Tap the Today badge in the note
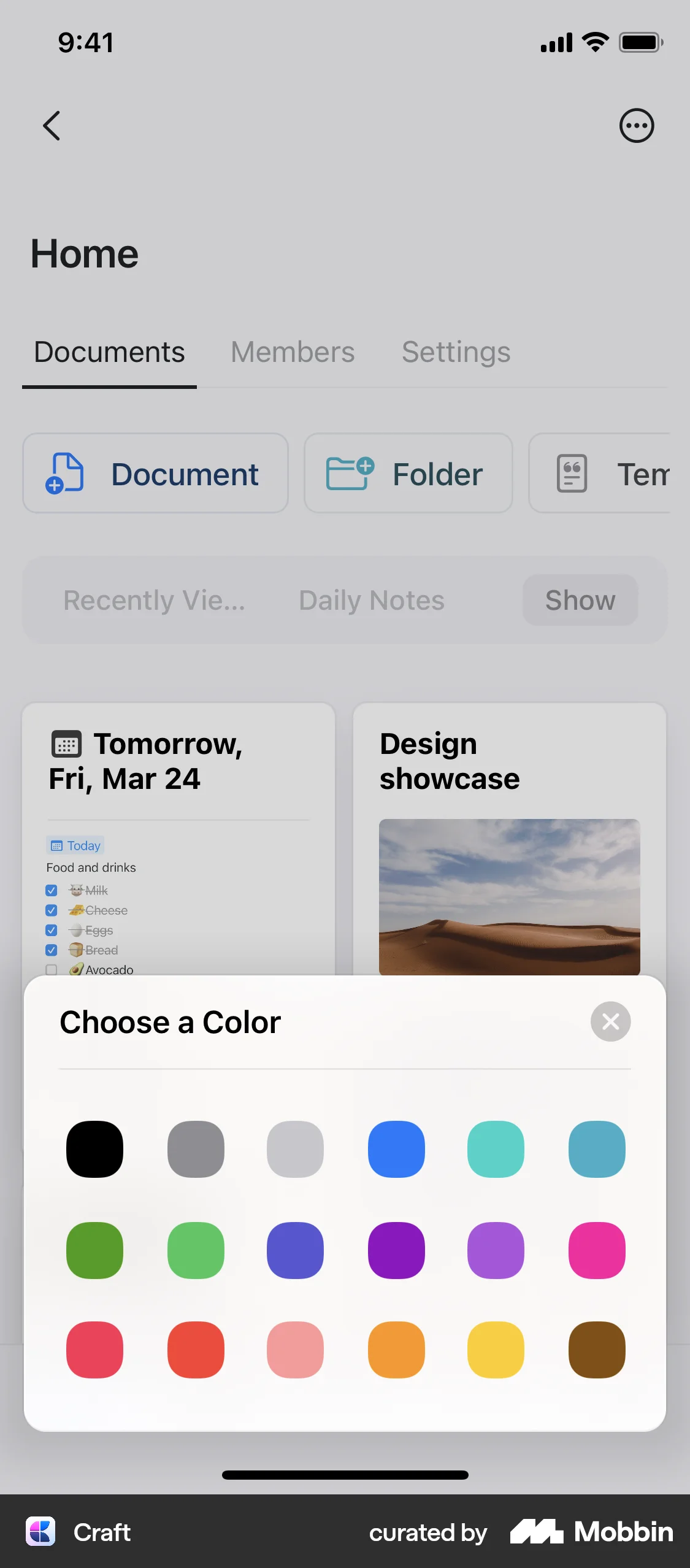The height and width of the screenshot is (1568, 690). tap(75, 845)
